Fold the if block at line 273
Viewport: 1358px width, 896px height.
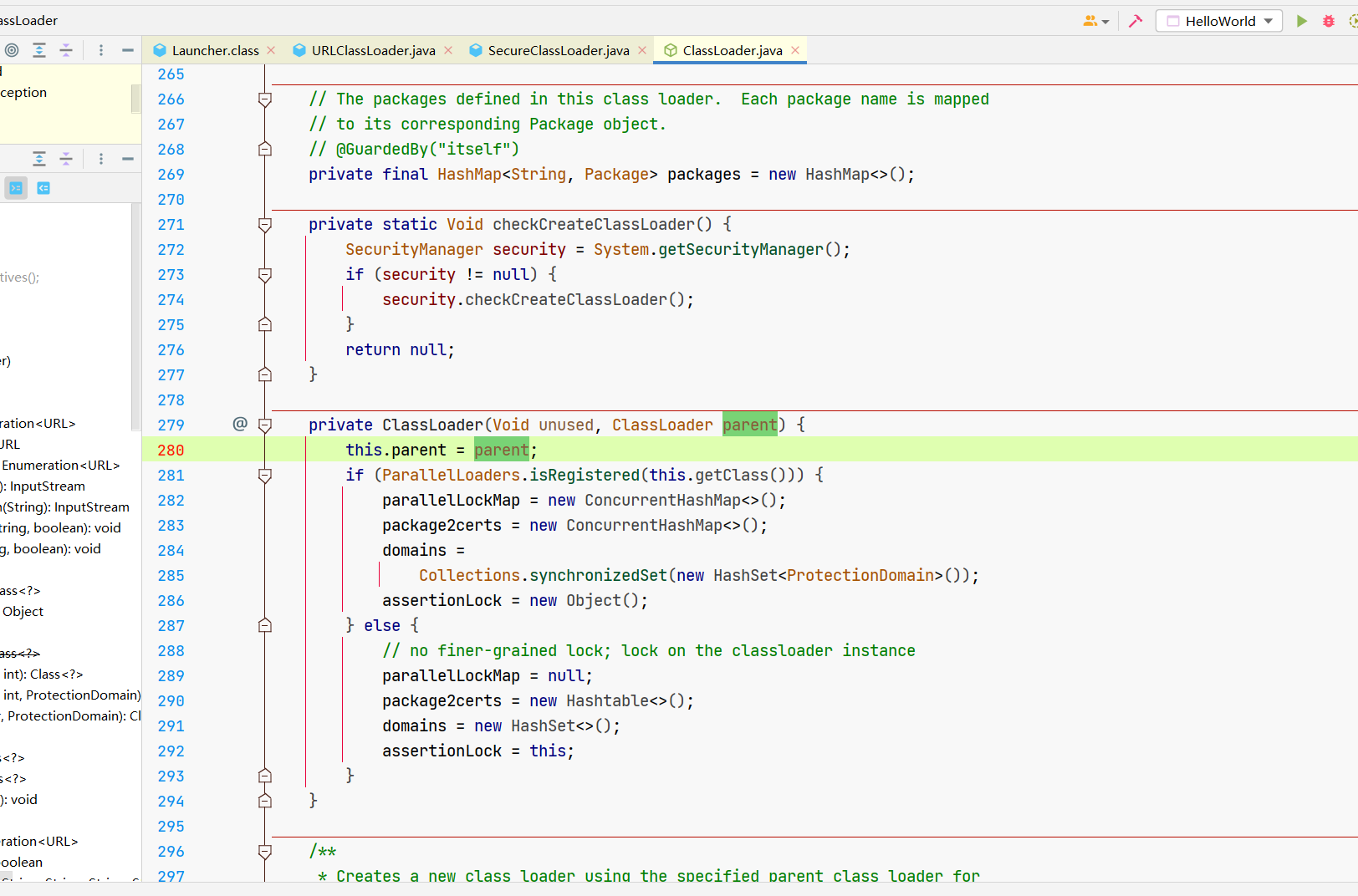(x=265, y=274)
